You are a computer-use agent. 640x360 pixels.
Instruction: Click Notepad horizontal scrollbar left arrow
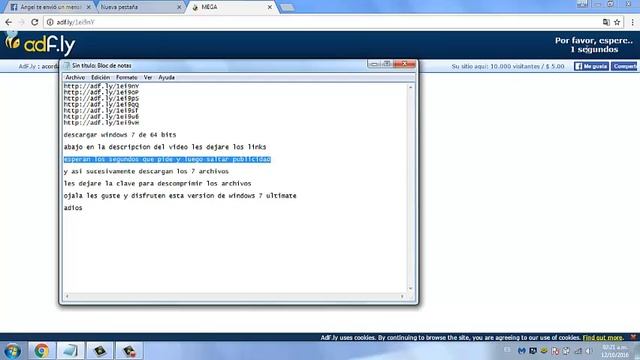pos(67,296)
